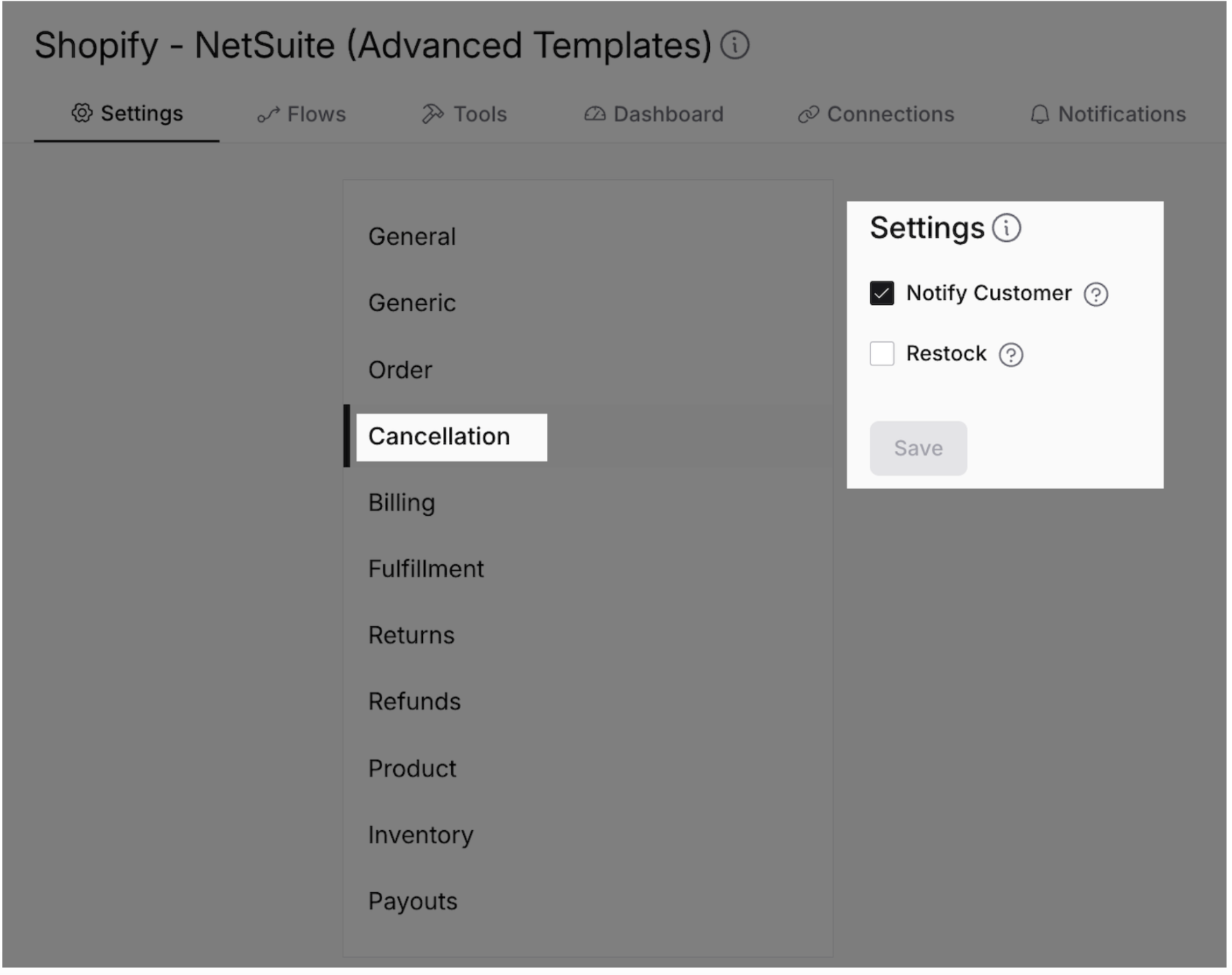Open the Billing settings section
The height and width of the screenshot is (975, 1232).
click(588, 503)
